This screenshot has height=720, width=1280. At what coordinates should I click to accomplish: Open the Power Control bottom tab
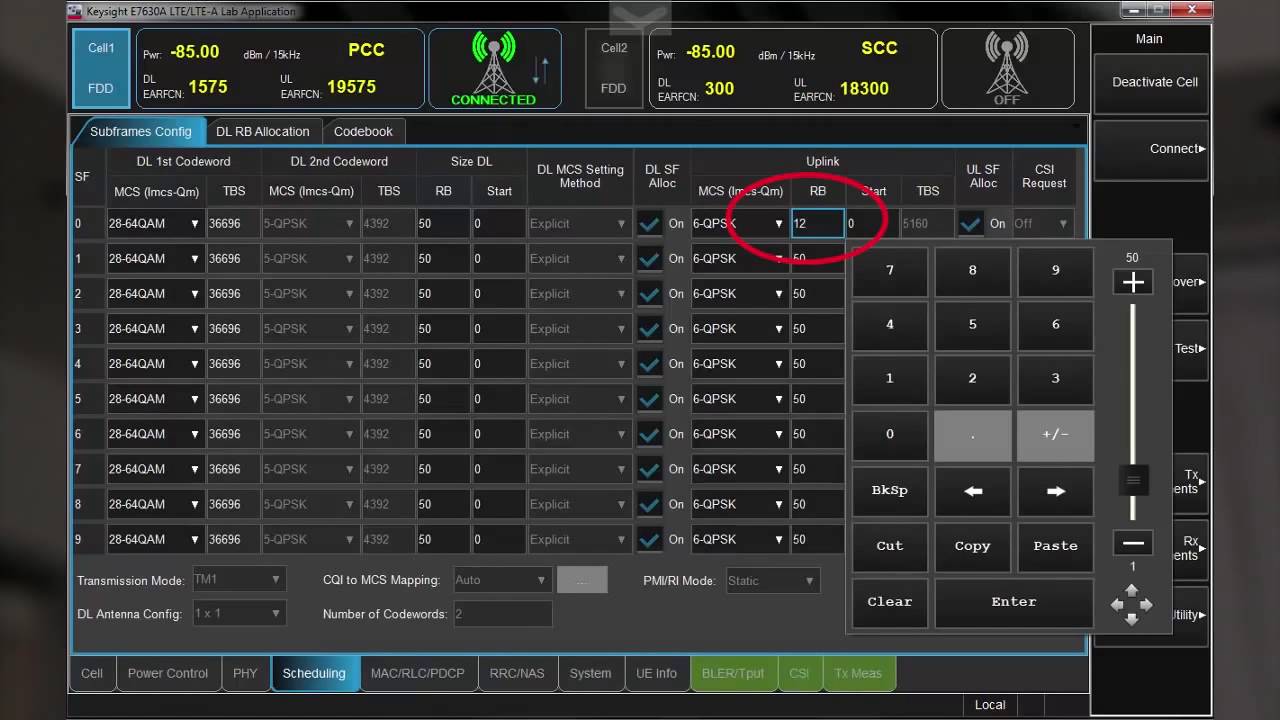tap(168, 673)
